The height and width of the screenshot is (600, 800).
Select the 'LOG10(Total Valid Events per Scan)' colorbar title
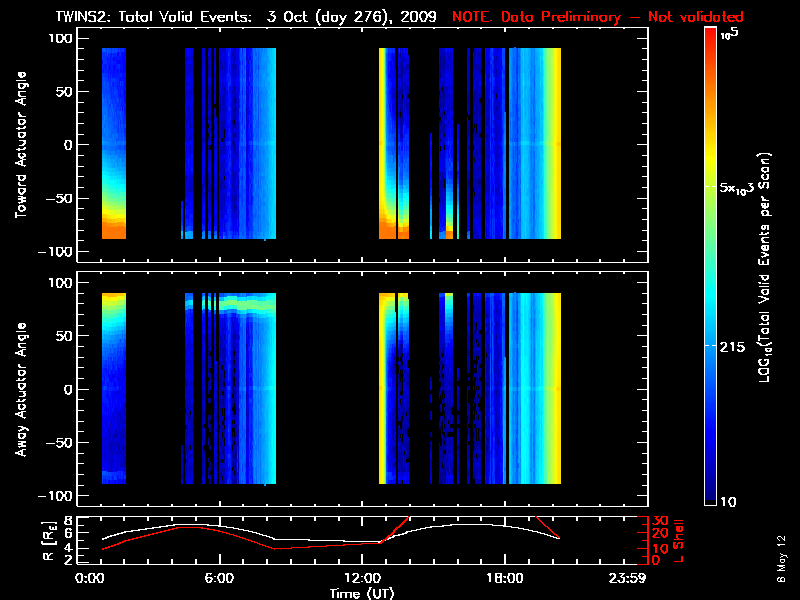pos(768,270)
